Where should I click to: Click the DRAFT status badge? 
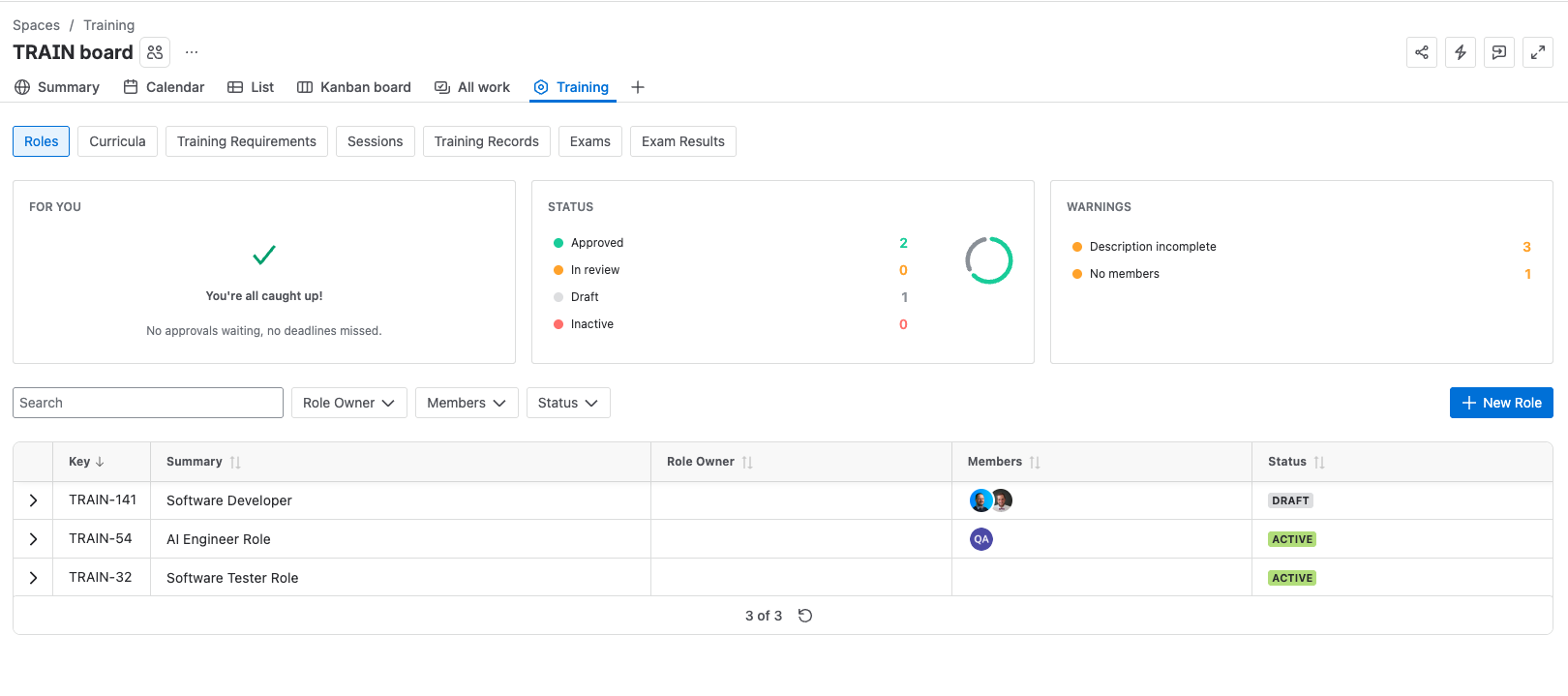tap(1291, 500)
